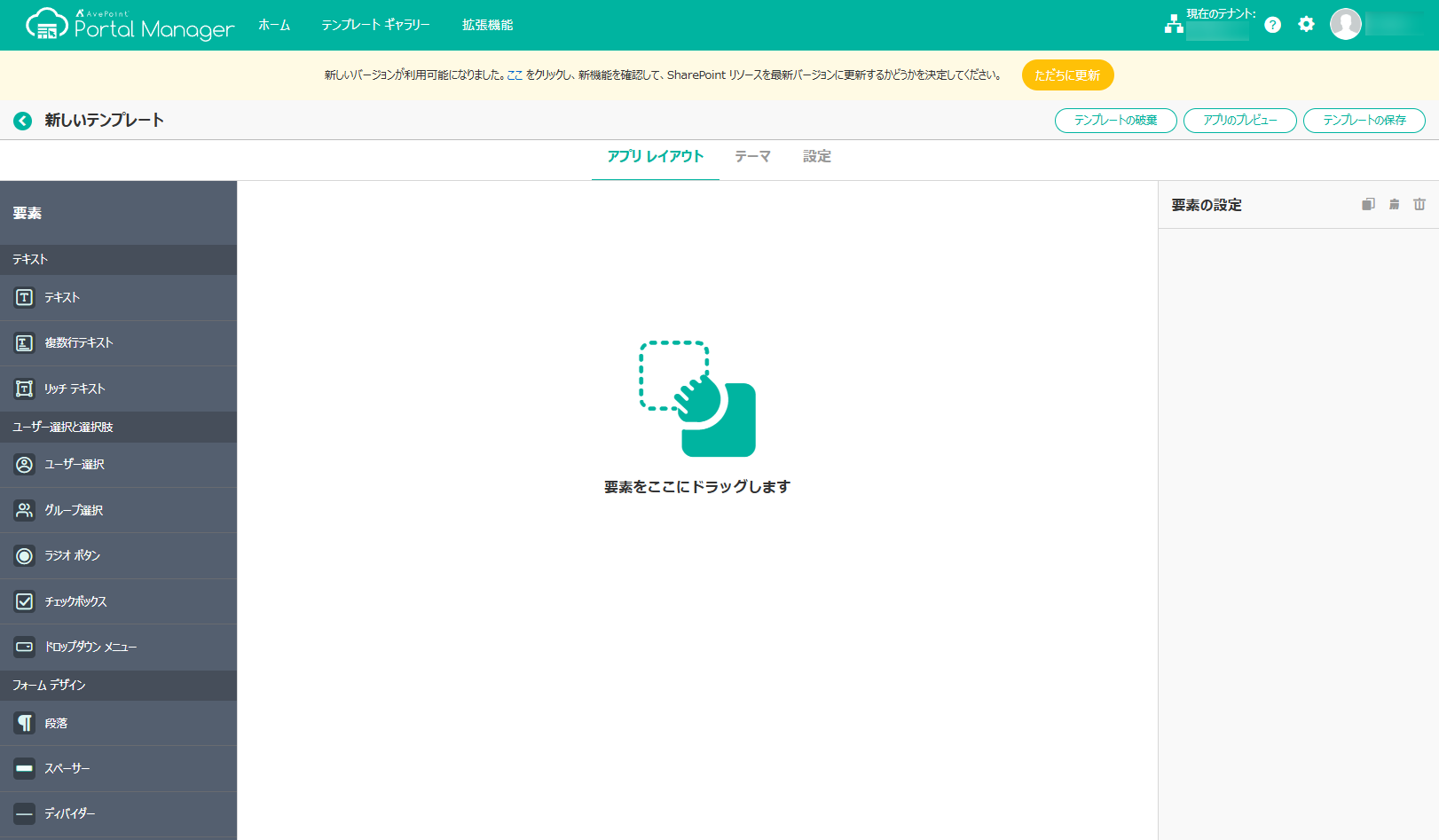Screen dimensions: 1439x840
Task: Open テンプレート ギャラリー in top menu
Action: [375, 25]
